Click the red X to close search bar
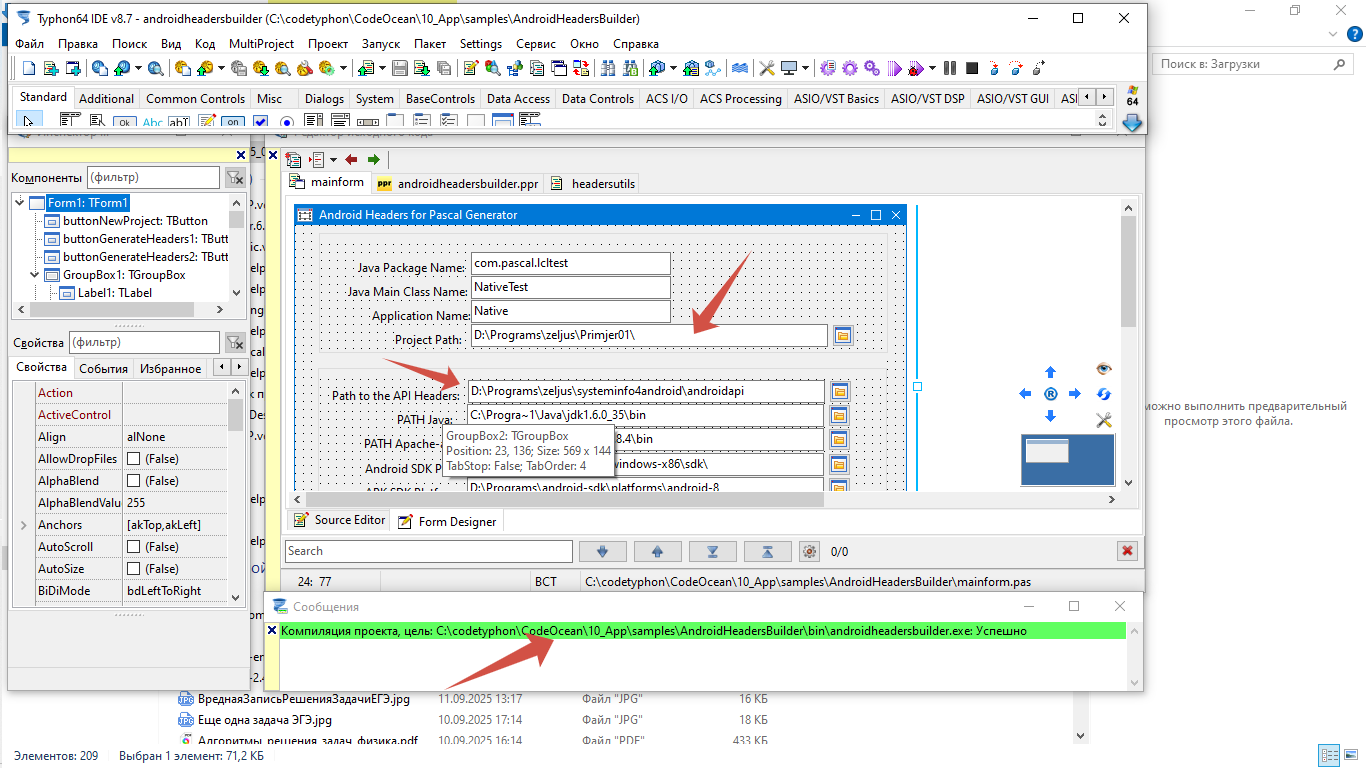This screenshot has width=1366, height=768. [1128, 551]
